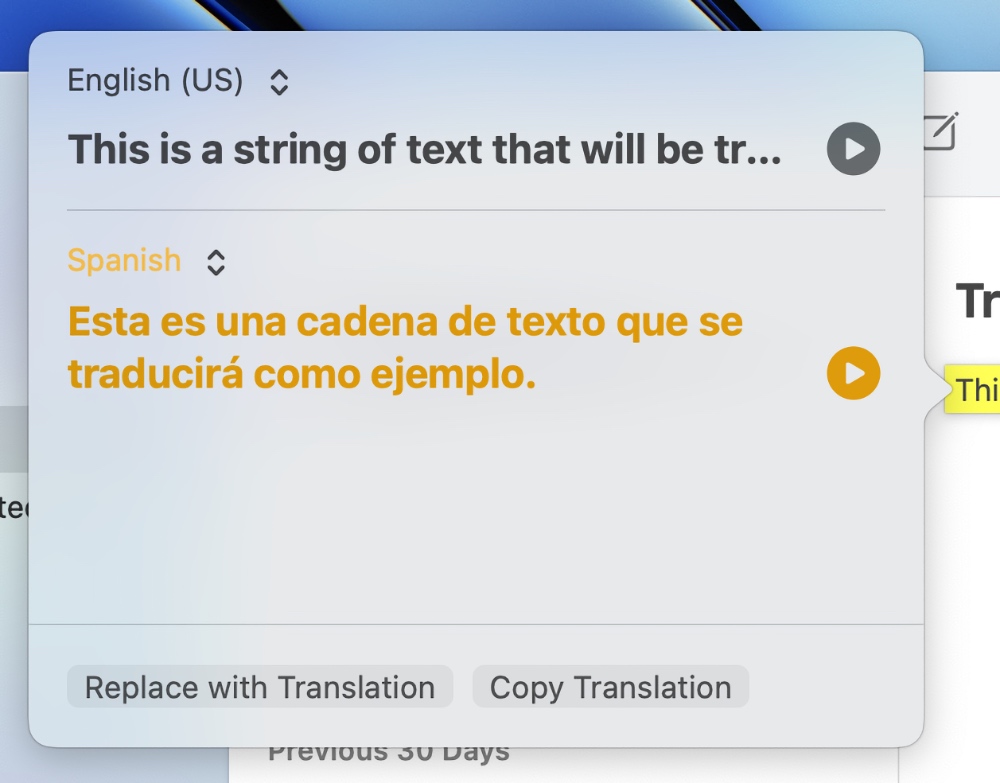The image size is (1000, 783).
Task: Click the orange Spanish translated sentence
Action: 405,349
